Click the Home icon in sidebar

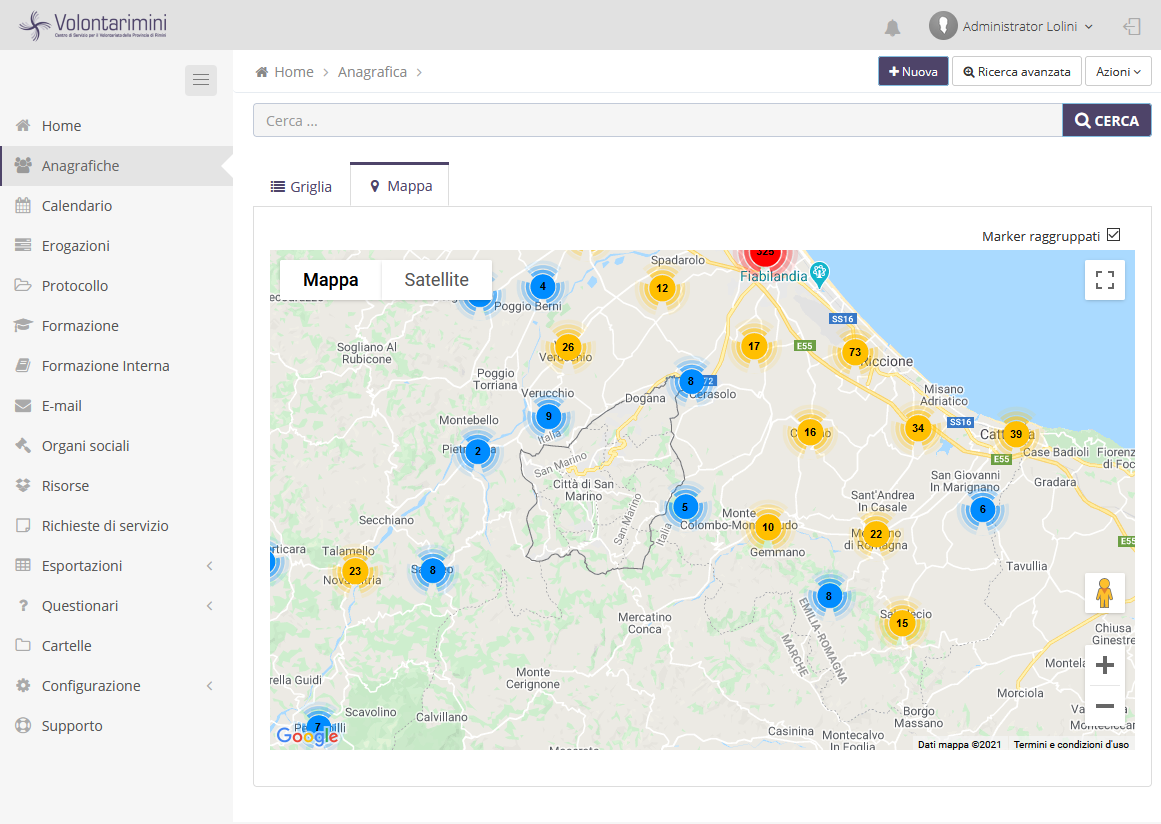coord(23,126)
